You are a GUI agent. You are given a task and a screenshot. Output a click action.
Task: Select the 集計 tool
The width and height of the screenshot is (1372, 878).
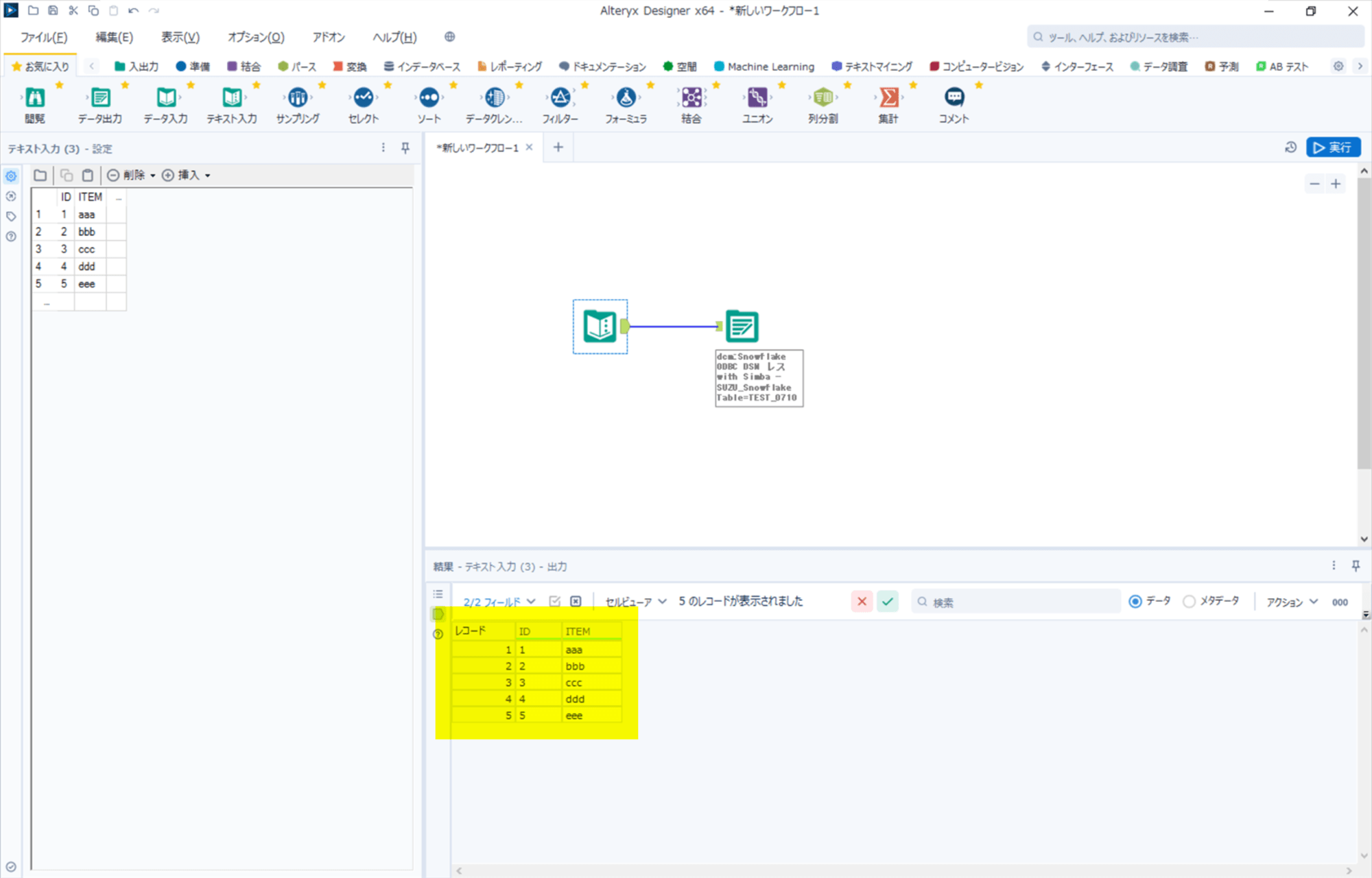tap(888, 97)
